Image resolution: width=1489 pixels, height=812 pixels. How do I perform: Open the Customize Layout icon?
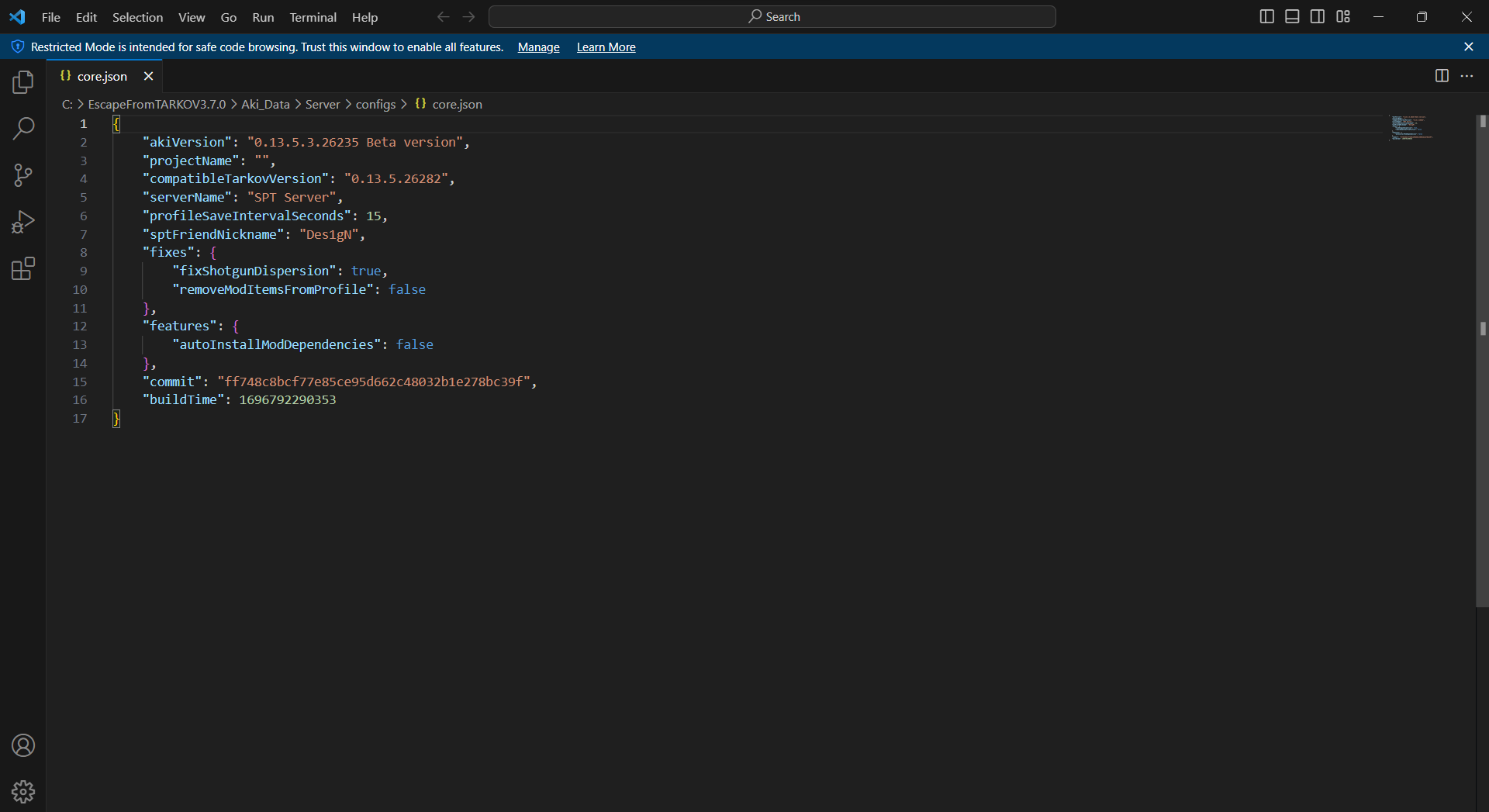click(1343, 16)
